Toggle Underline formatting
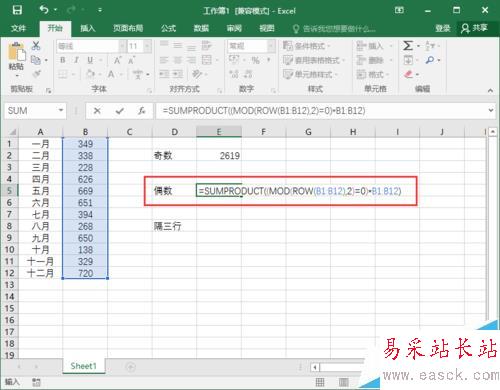500x390 pixels. click(90, 60)
